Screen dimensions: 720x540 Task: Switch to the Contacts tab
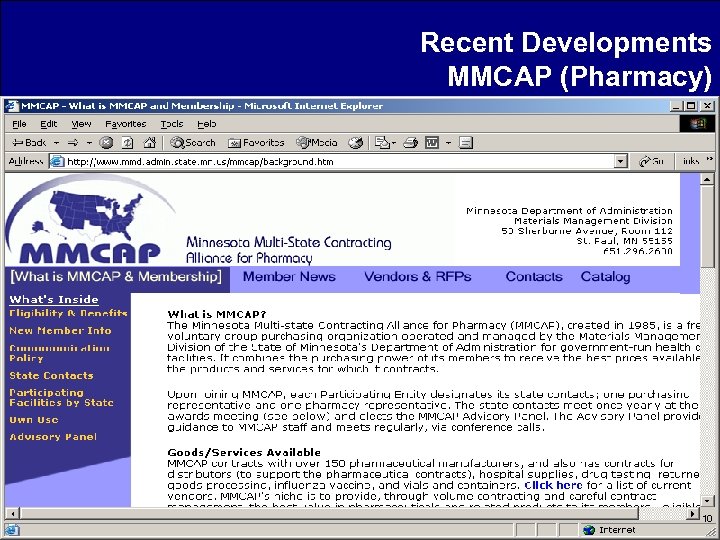(x=534, y=276)
